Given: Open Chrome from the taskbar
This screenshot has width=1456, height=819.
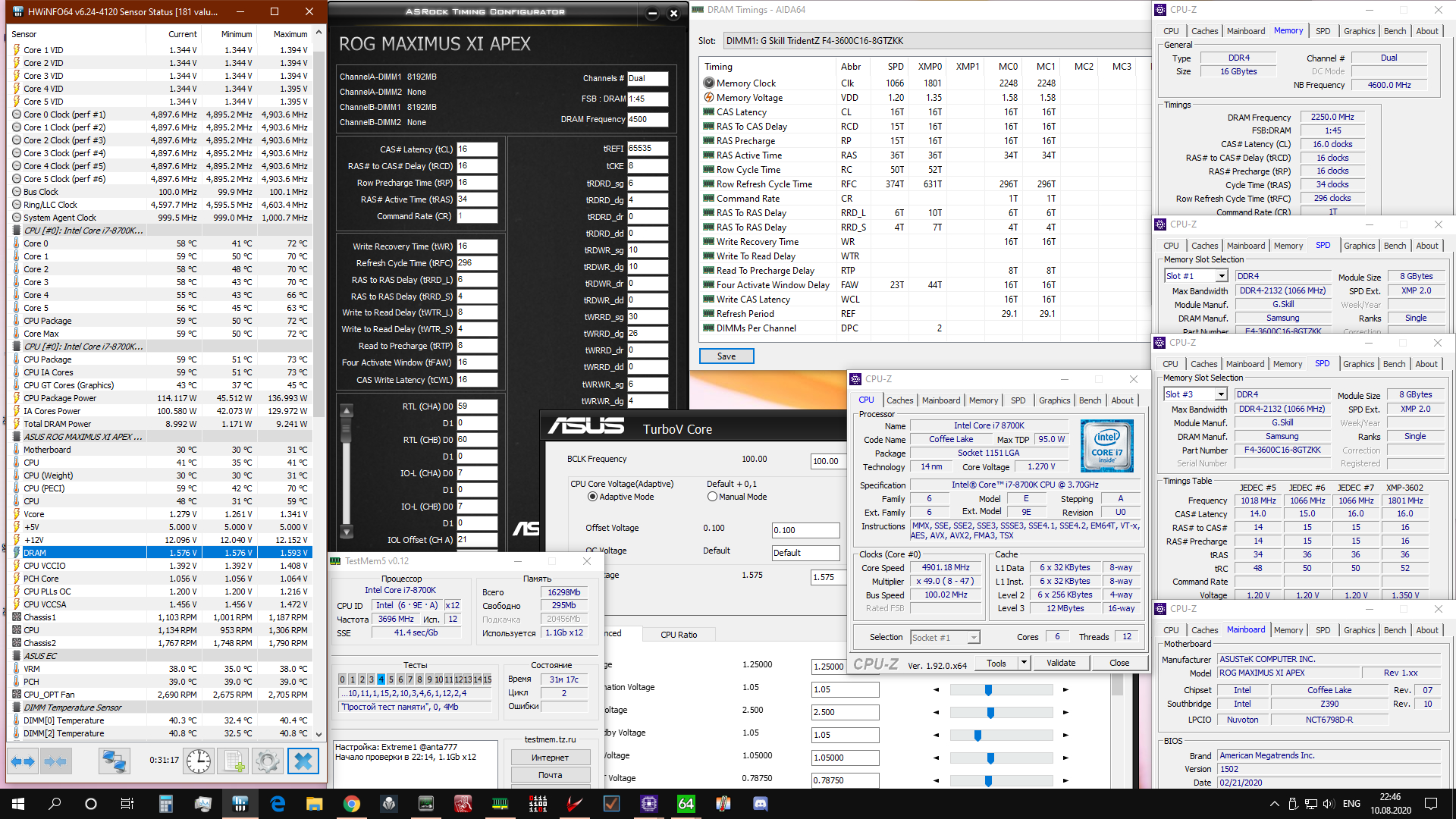Looking at the screenshot, I should click(x=351, y=804).
